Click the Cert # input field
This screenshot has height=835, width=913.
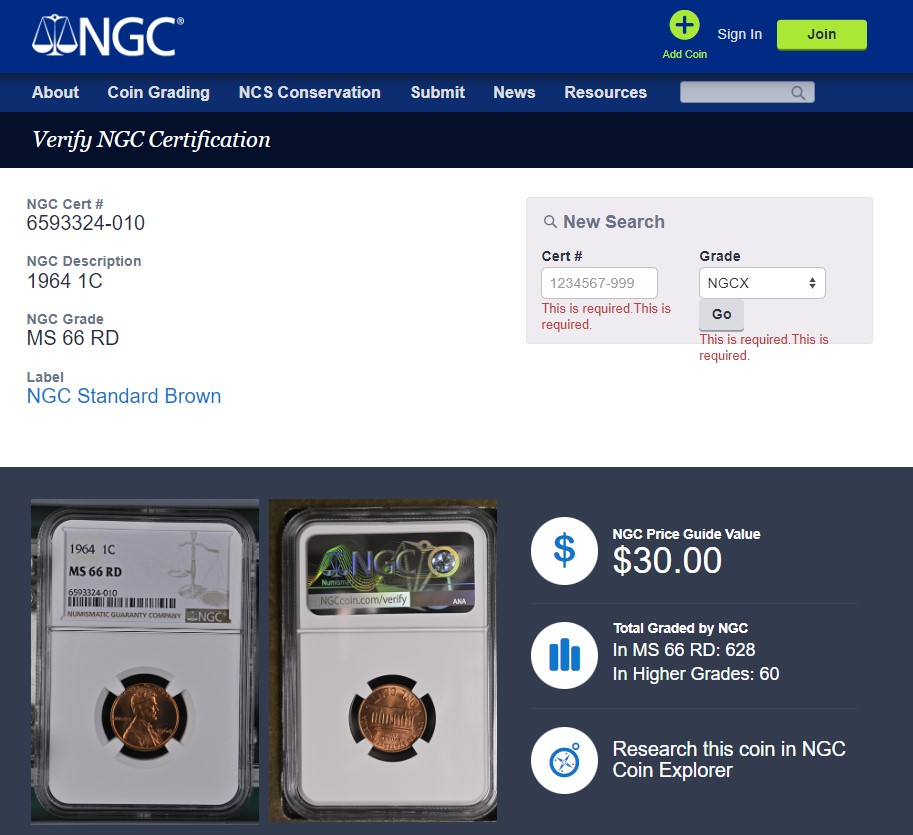click(599, 283)
